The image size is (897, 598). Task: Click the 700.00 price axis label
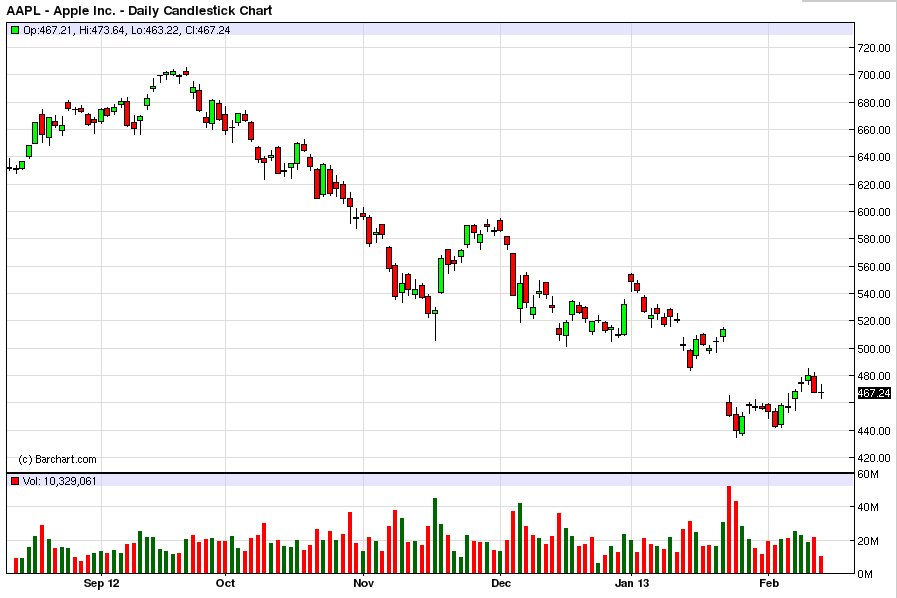point(874,75)
